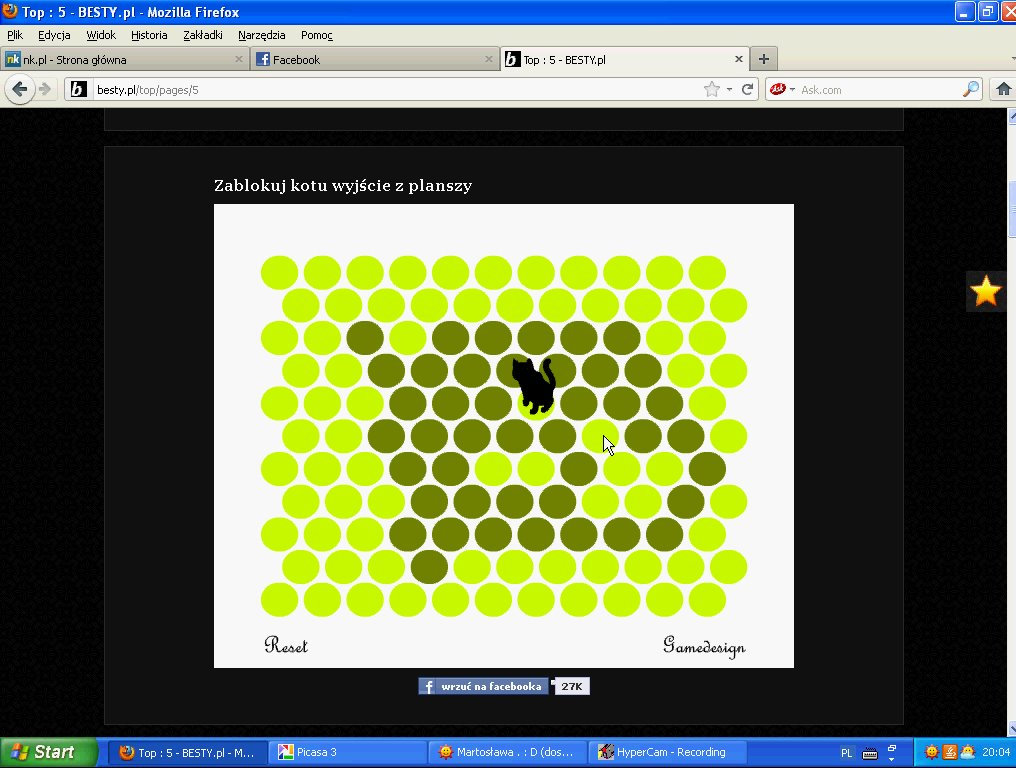Open the Plik menu

15,35
